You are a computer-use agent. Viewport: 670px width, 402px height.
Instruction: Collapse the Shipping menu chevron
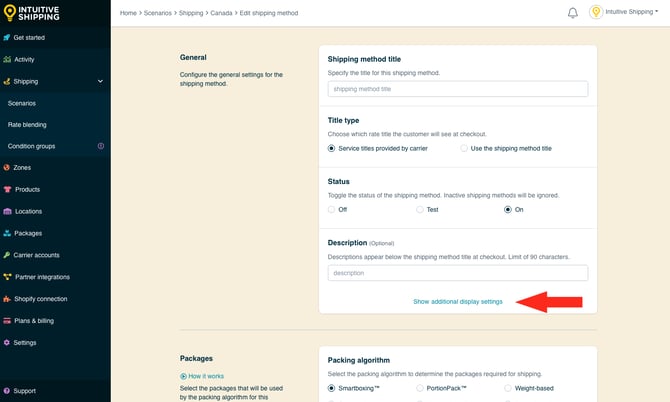coord(100,81)
